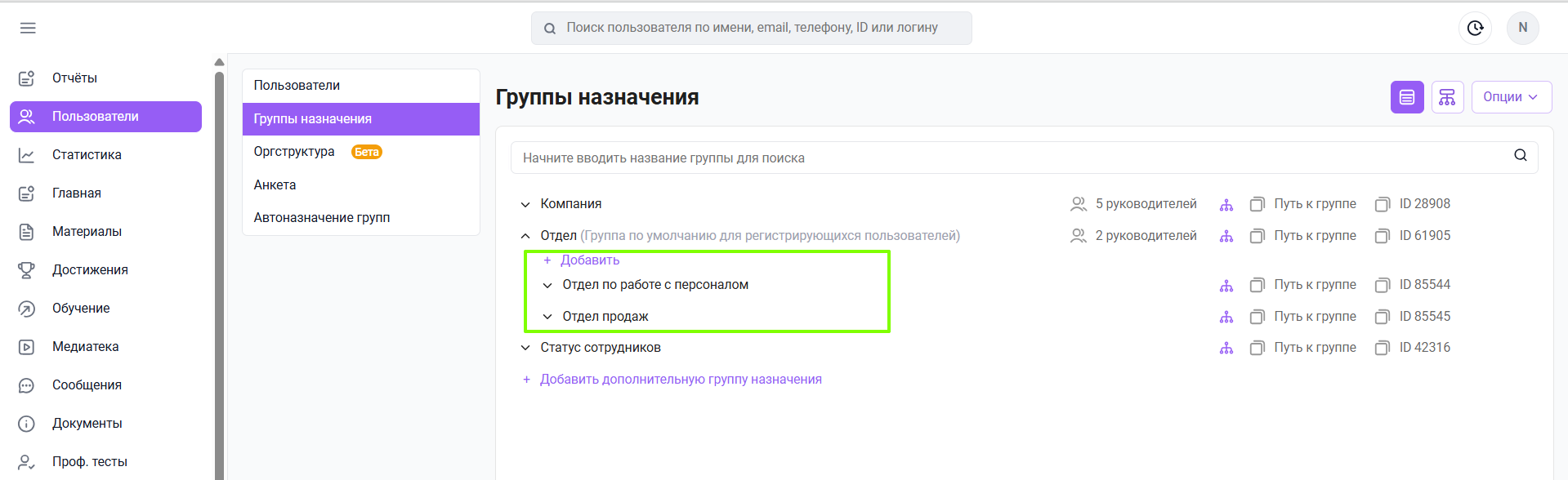
Task: Switch to list view icon
Action: coord(1407,97)
